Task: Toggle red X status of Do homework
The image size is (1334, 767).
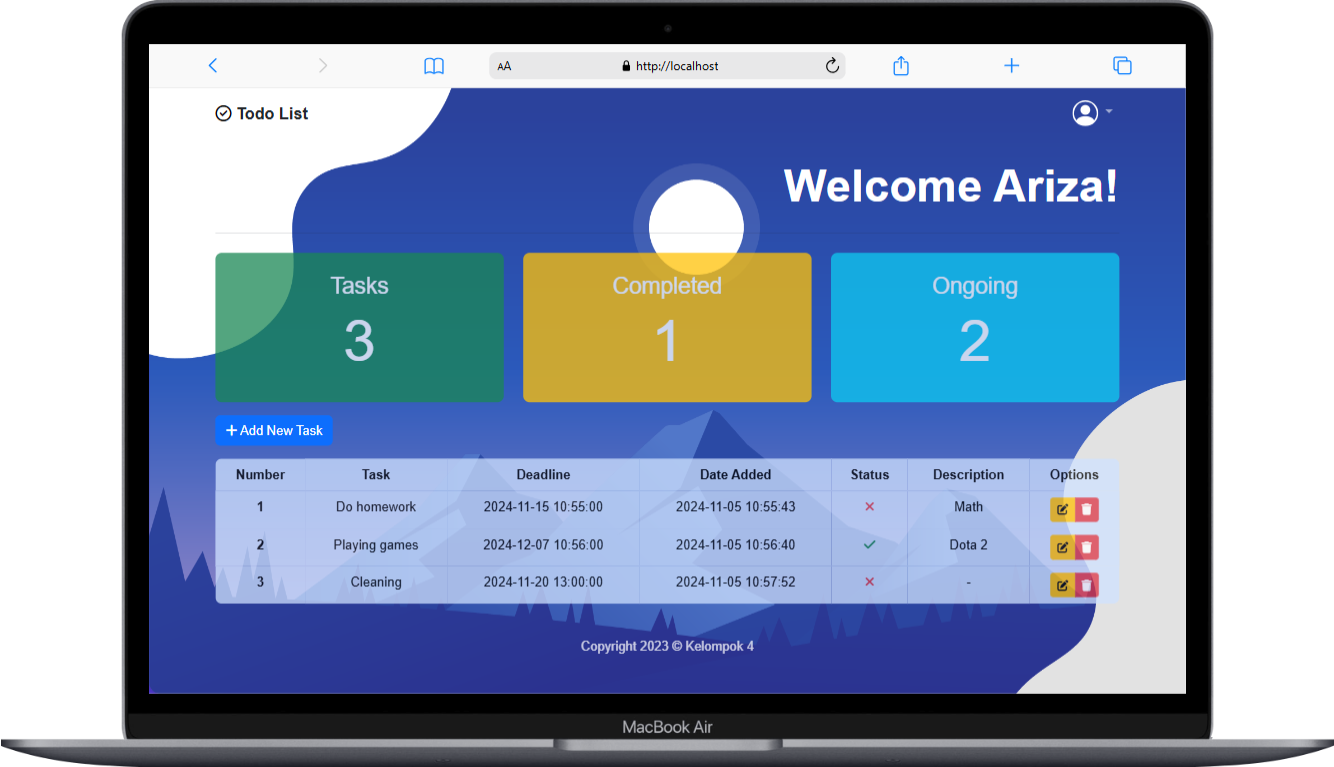Action: pyautogui.click(x=869, y=507)
